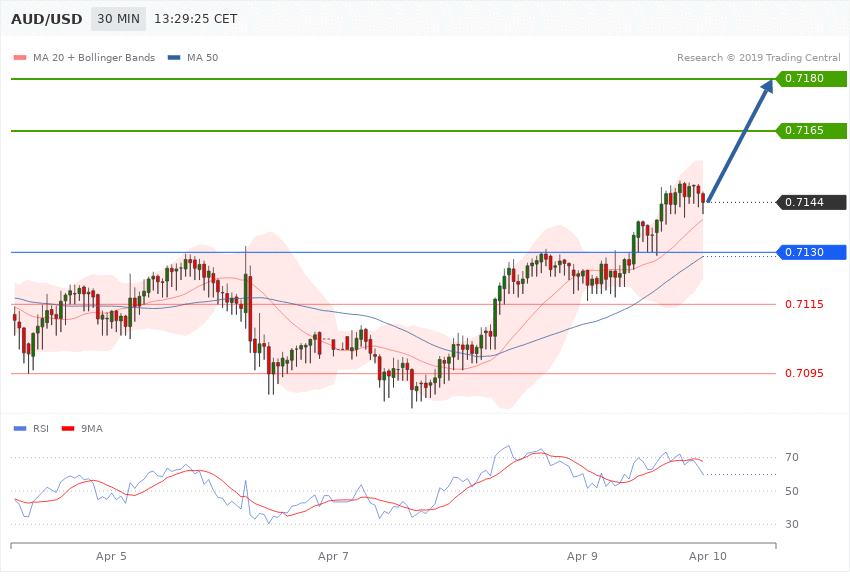Click the MA 20 + Bollinger Bands color swatch
Image resolution: width=850 pixels, height=576 pixels.
coord(20,57)
